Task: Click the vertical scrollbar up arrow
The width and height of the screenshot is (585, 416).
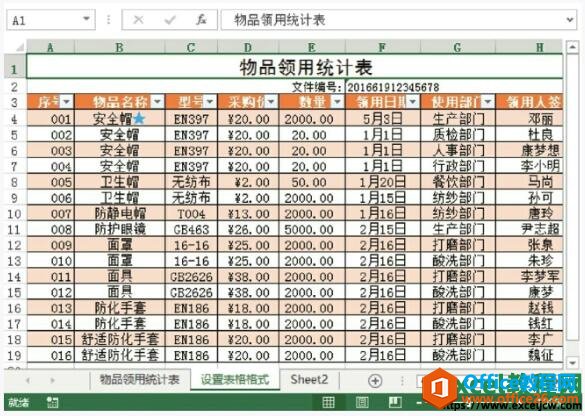Action: 572,47
